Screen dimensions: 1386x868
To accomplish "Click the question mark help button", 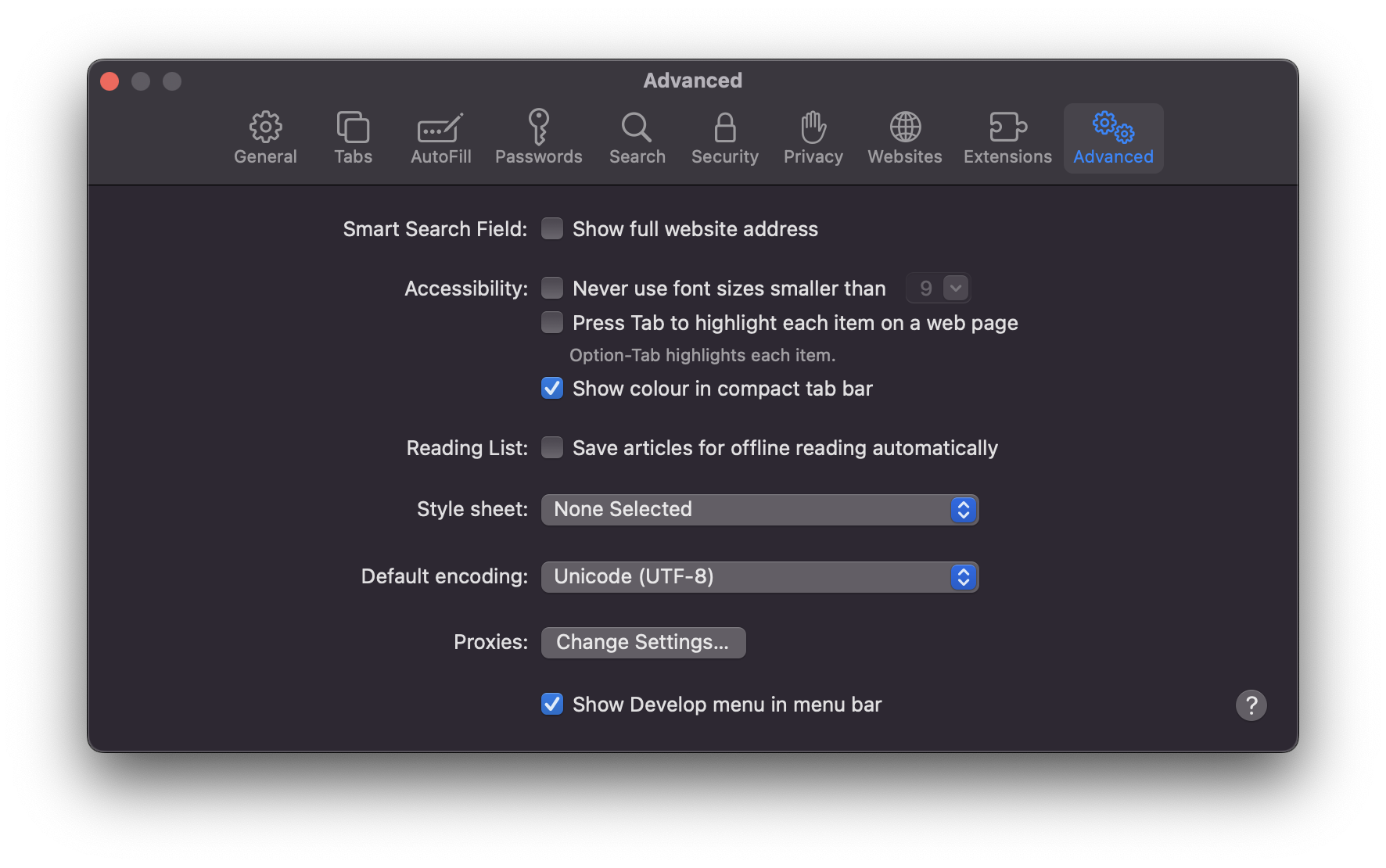I will 1250,705.
